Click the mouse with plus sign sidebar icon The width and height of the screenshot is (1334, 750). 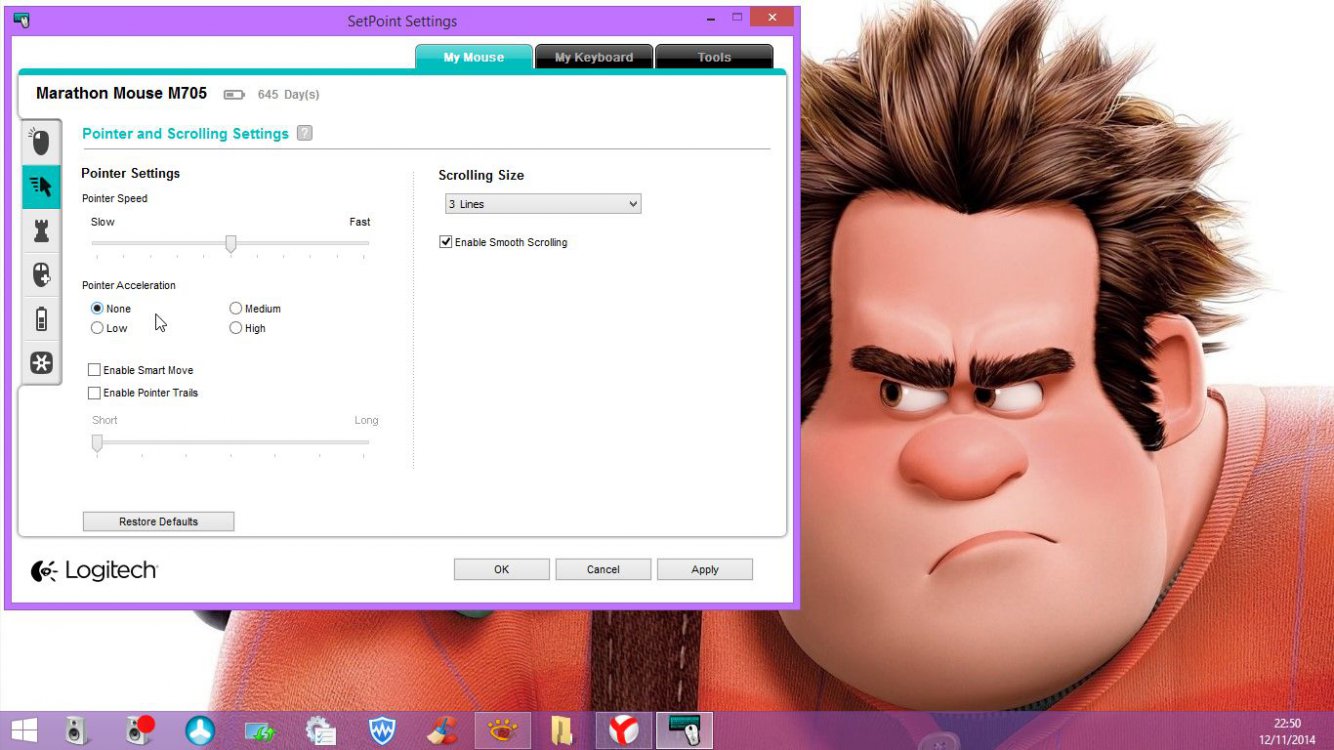(x=40, y=274)
